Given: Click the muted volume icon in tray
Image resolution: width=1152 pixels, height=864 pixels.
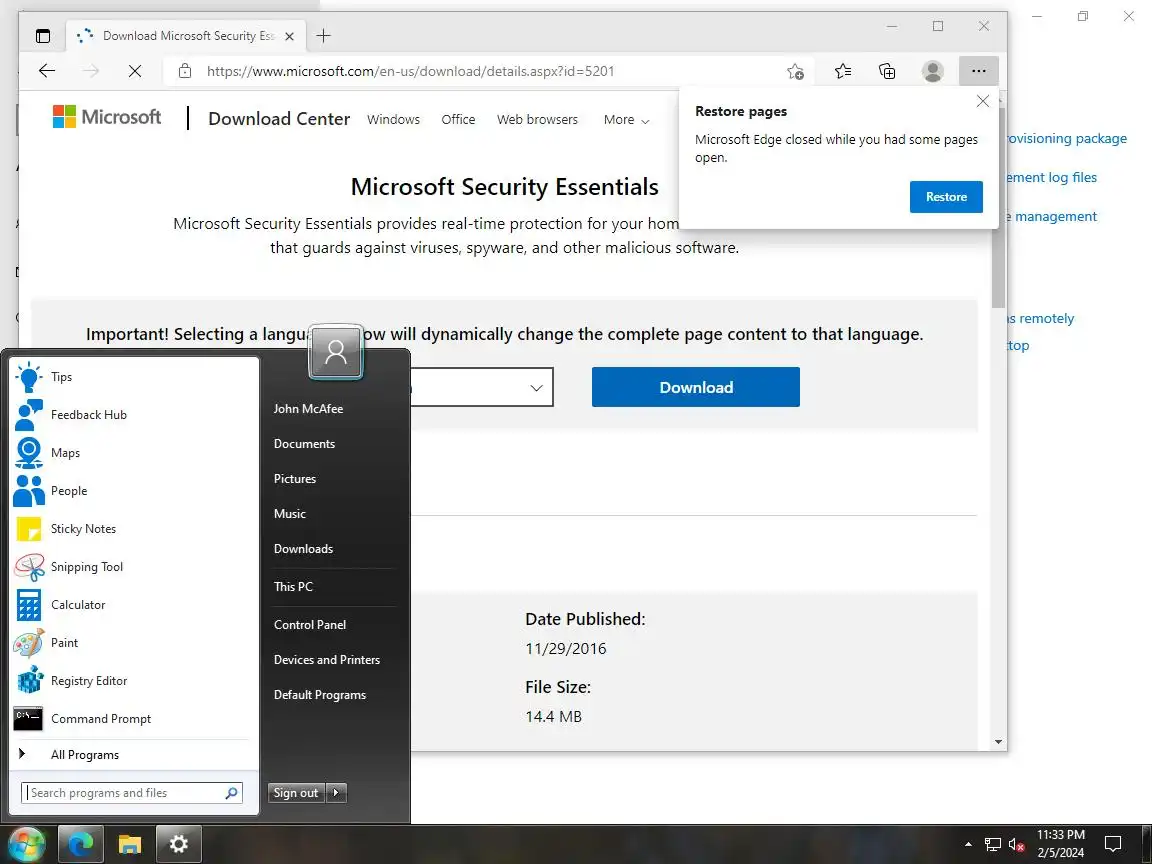Looking at the screenshot, I should [1016, 845].
